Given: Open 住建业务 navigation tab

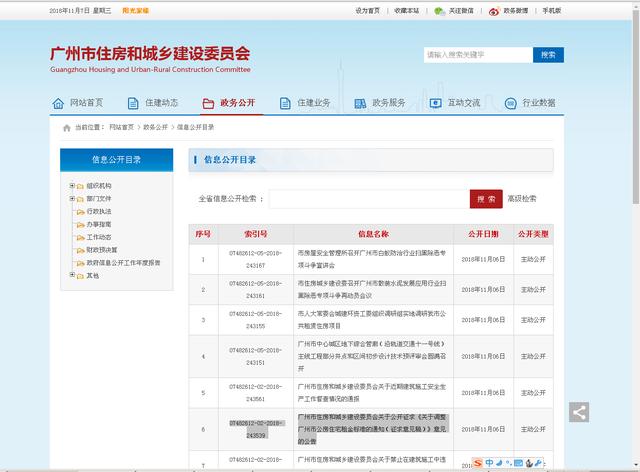Looking at the screenshot, I should pyautogui.click(x=305, y=103).
